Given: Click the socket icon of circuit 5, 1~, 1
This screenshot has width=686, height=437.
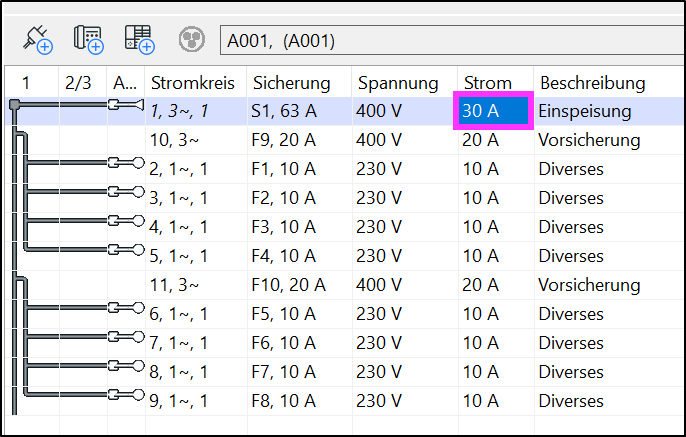Looking at the screenshot, I should pos(126,250).
